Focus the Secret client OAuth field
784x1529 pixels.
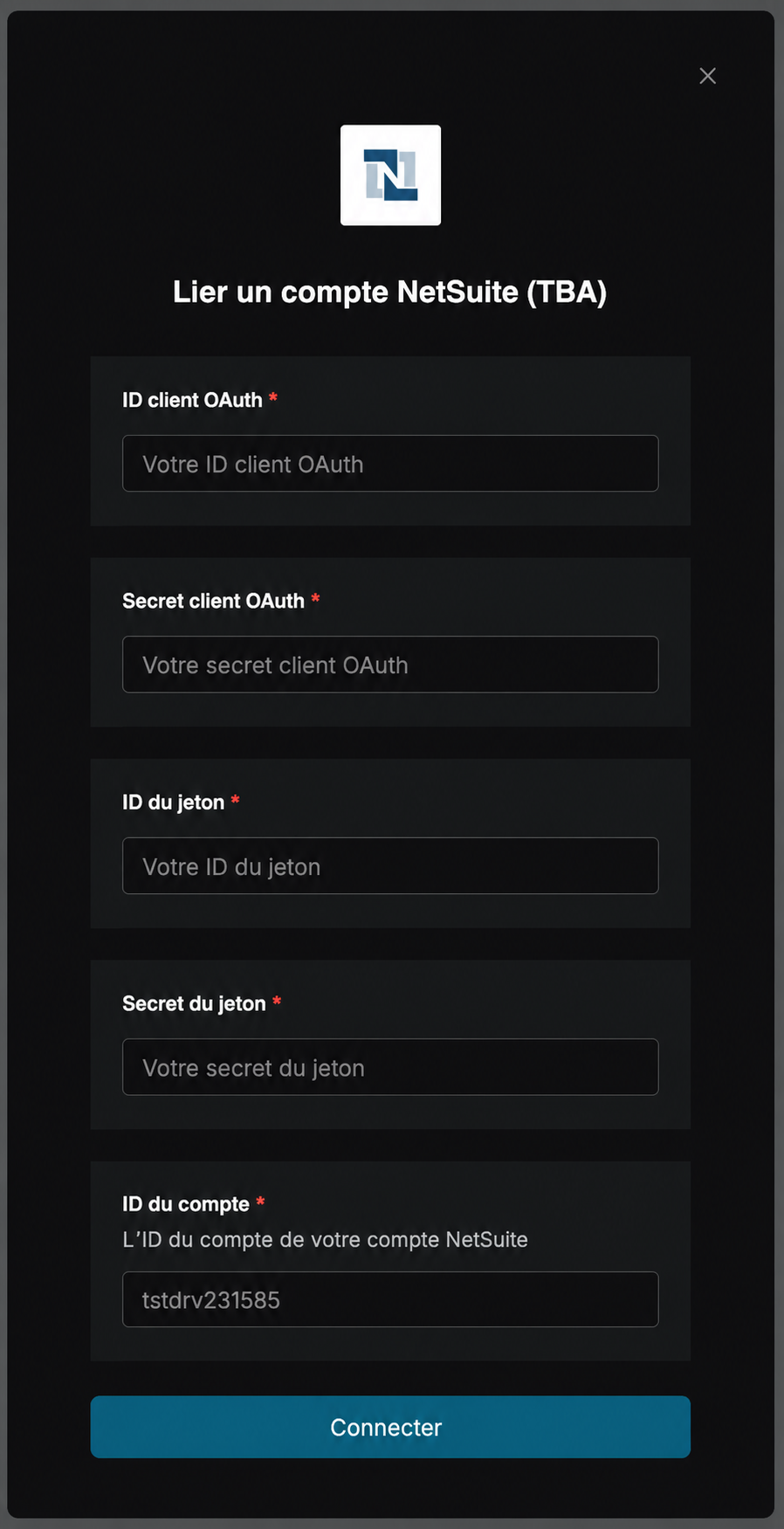point(390,665)
